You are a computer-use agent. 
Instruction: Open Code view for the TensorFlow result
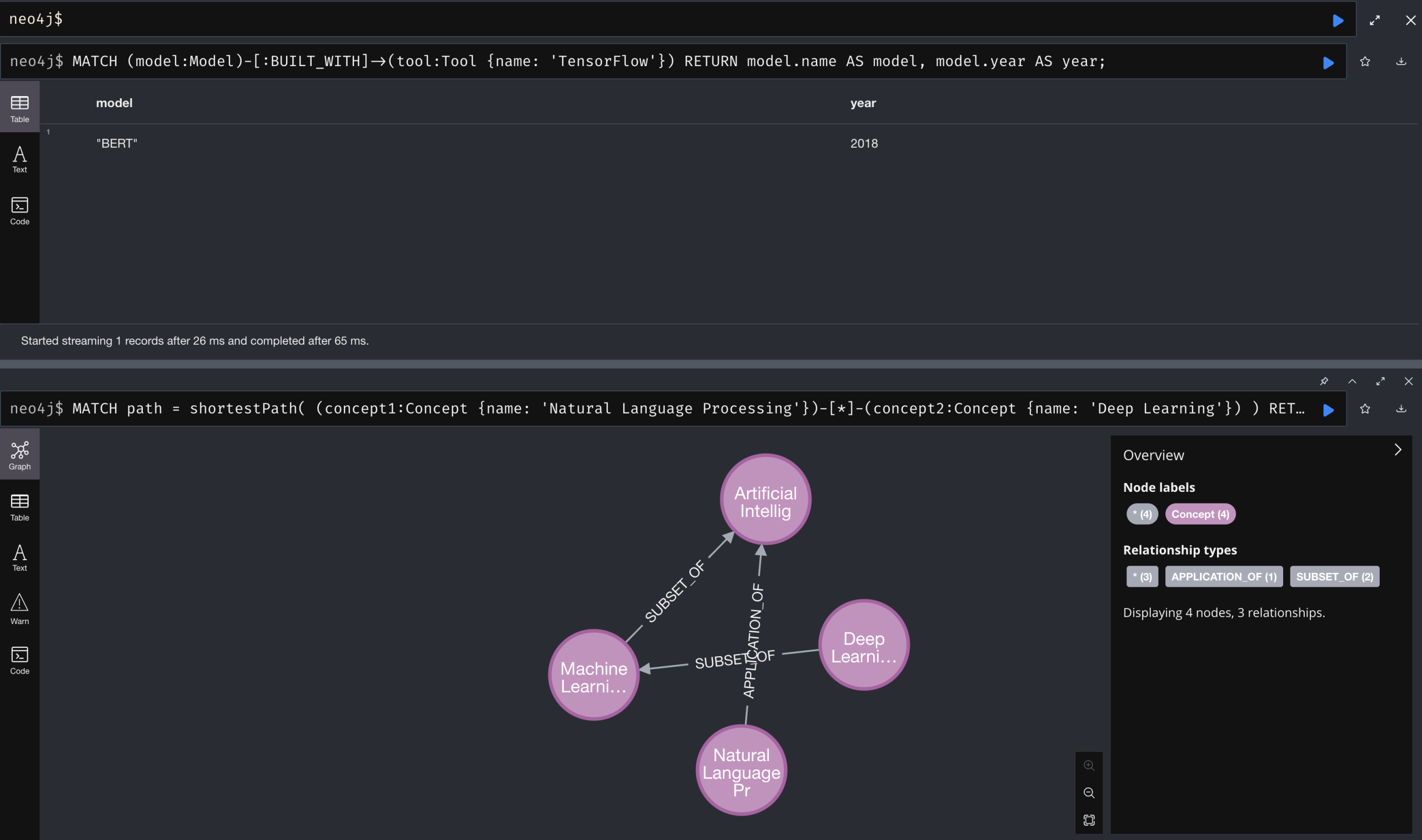[x=19, y=210]
